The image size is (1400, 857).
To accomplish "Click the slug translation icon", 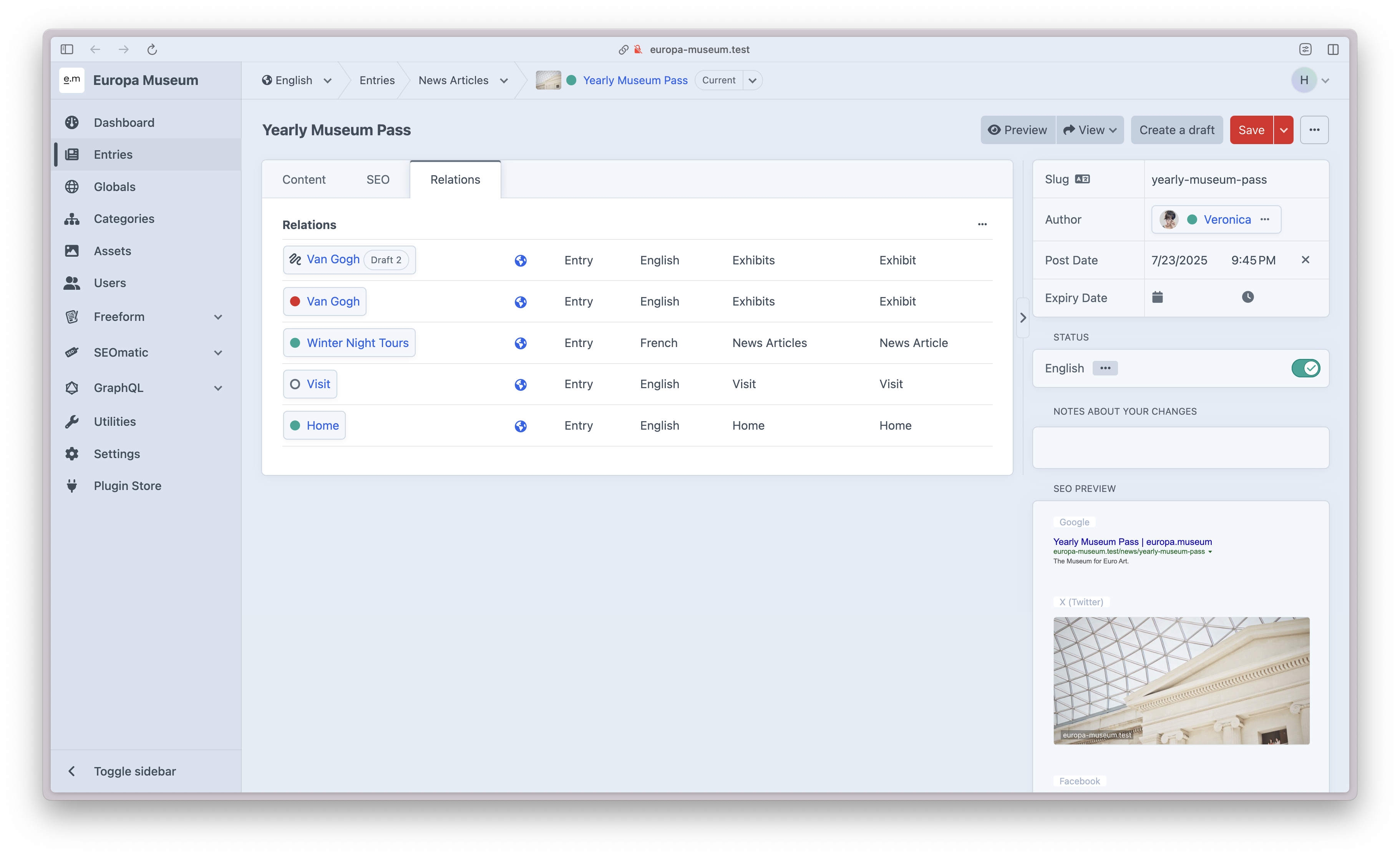I will pyautogui.click(x=1082, y=179).
